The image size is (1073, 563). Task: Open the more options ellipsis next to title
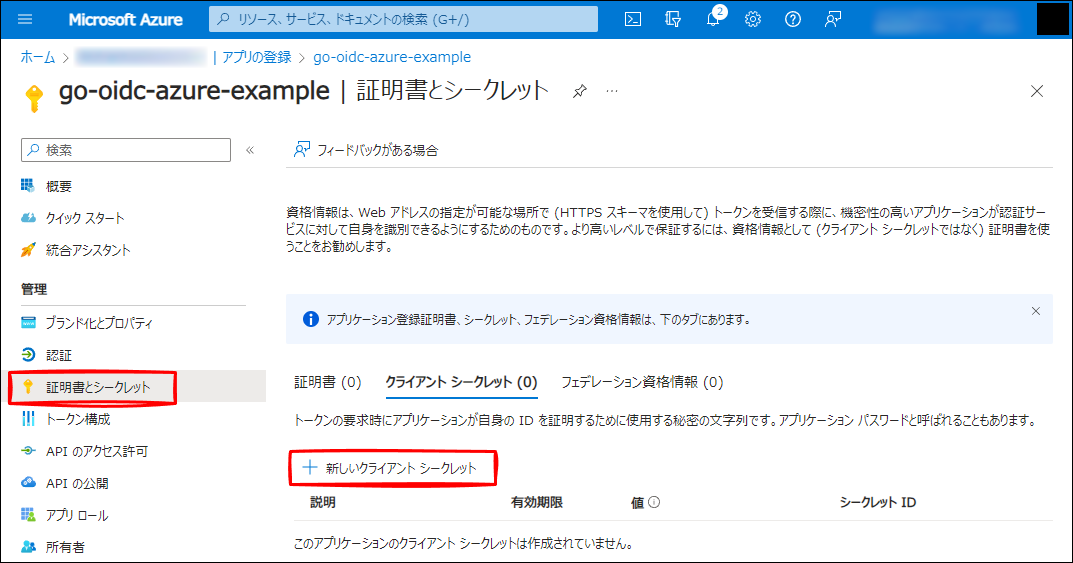point(612,91)
